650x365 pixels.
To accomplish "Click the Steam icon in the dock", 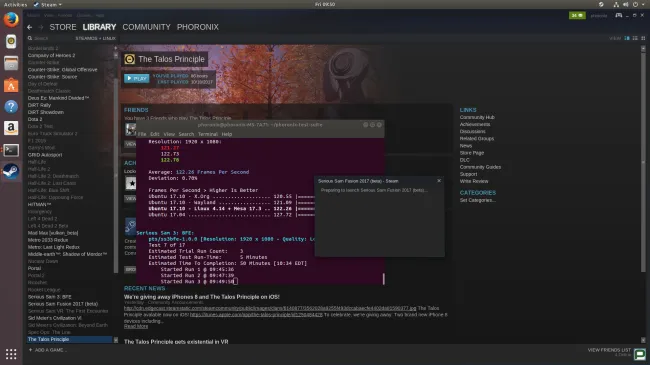I will pos(11,171).
